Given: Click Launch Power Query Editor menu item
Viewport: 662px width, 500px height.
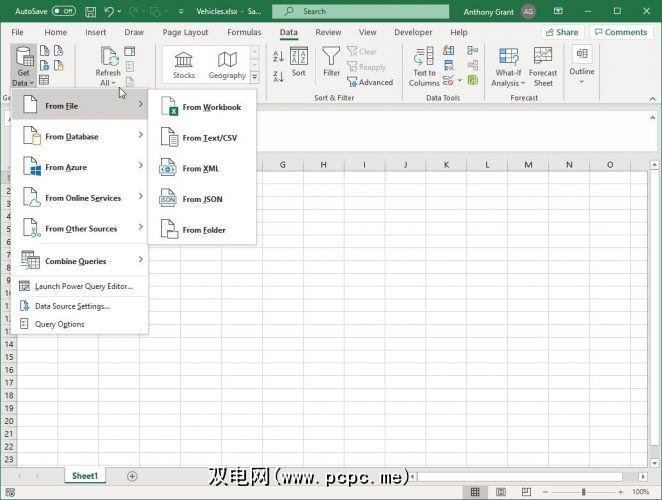Looking at the screenshot, I should point(83,286).
